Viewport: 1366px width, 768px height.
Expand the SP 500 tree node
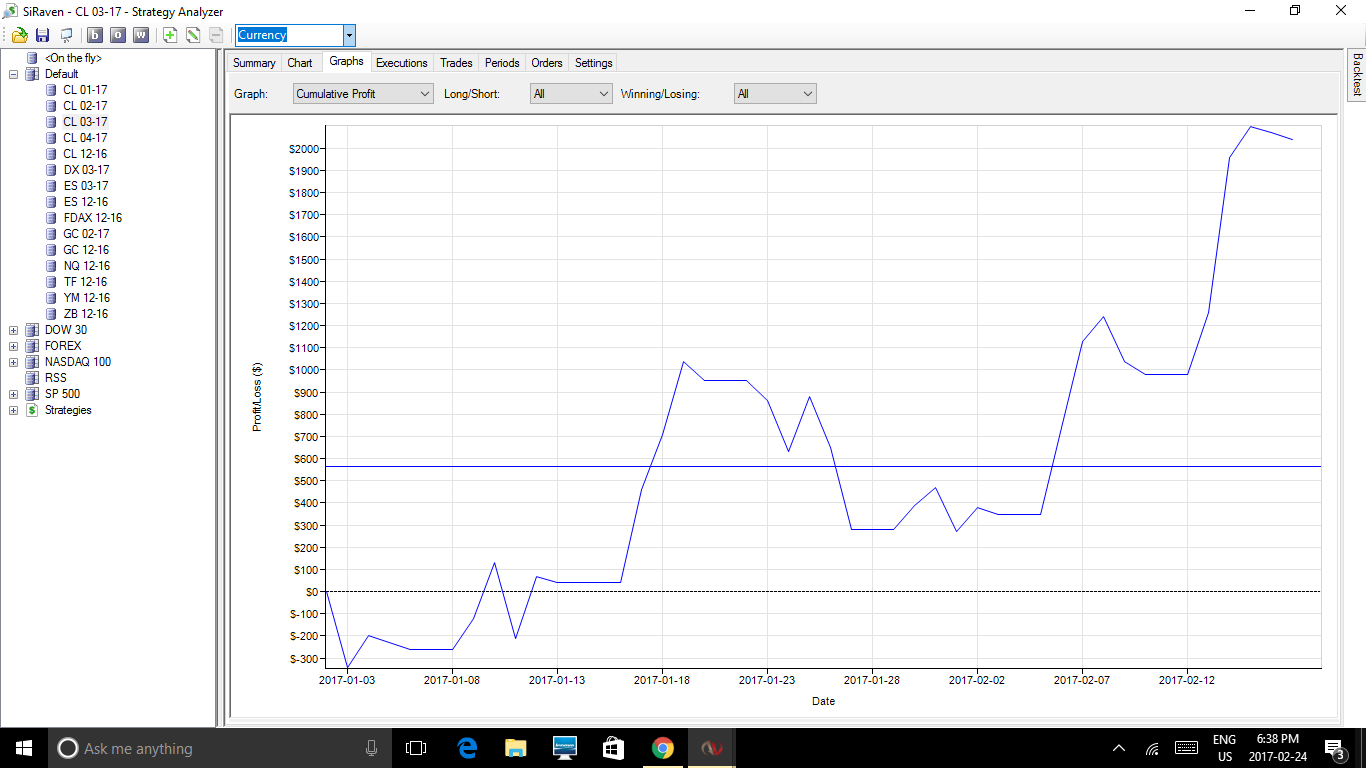point(14,394)
